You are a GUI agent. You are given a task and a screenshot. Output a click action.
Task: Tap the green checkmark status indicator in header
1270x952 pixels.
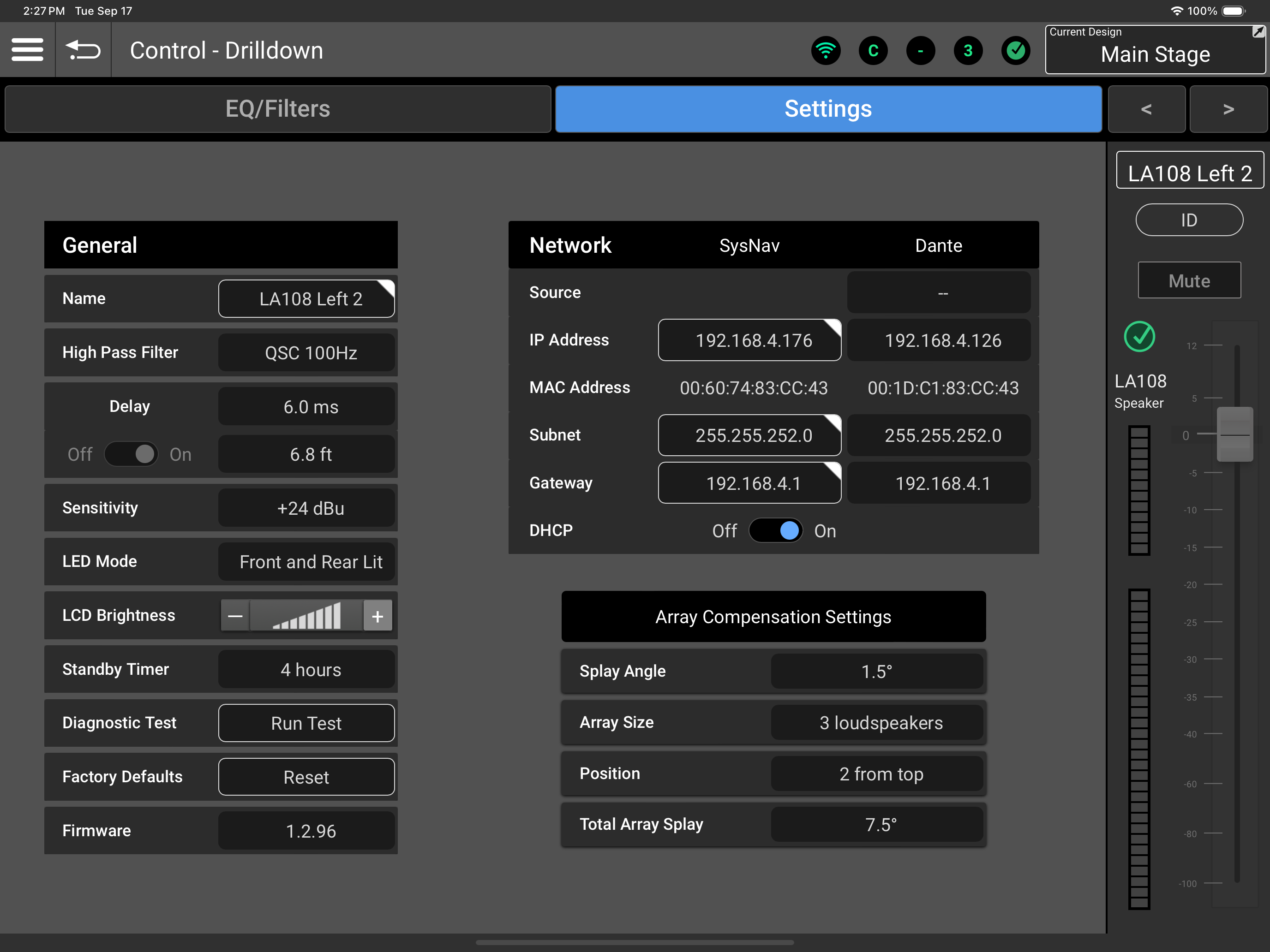click(x=1016, y=50)
